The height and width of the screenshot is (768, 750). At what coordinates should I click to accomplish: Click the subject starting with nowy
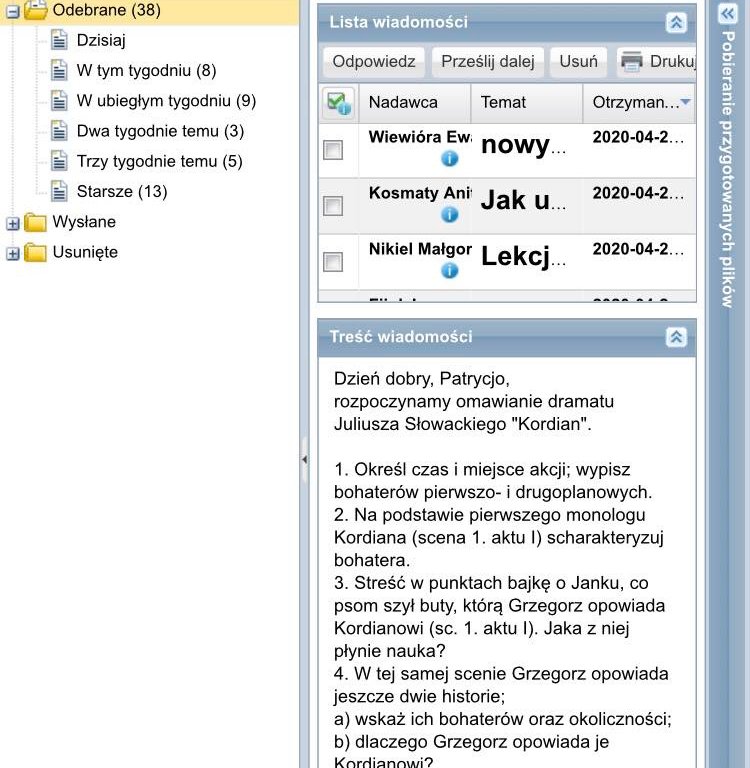coord(523,145)
